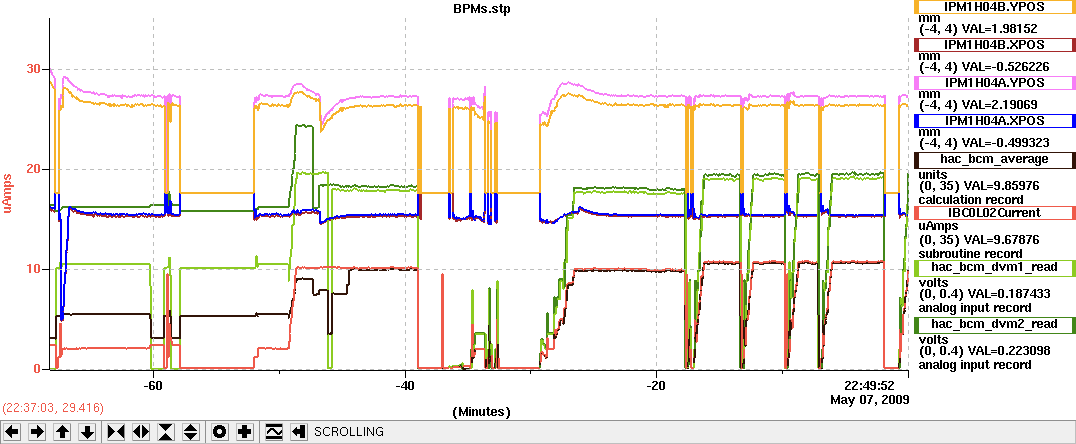Click the May 07, 2009 date label
This screenshot has height=444, width=1076.
point(869,399)
